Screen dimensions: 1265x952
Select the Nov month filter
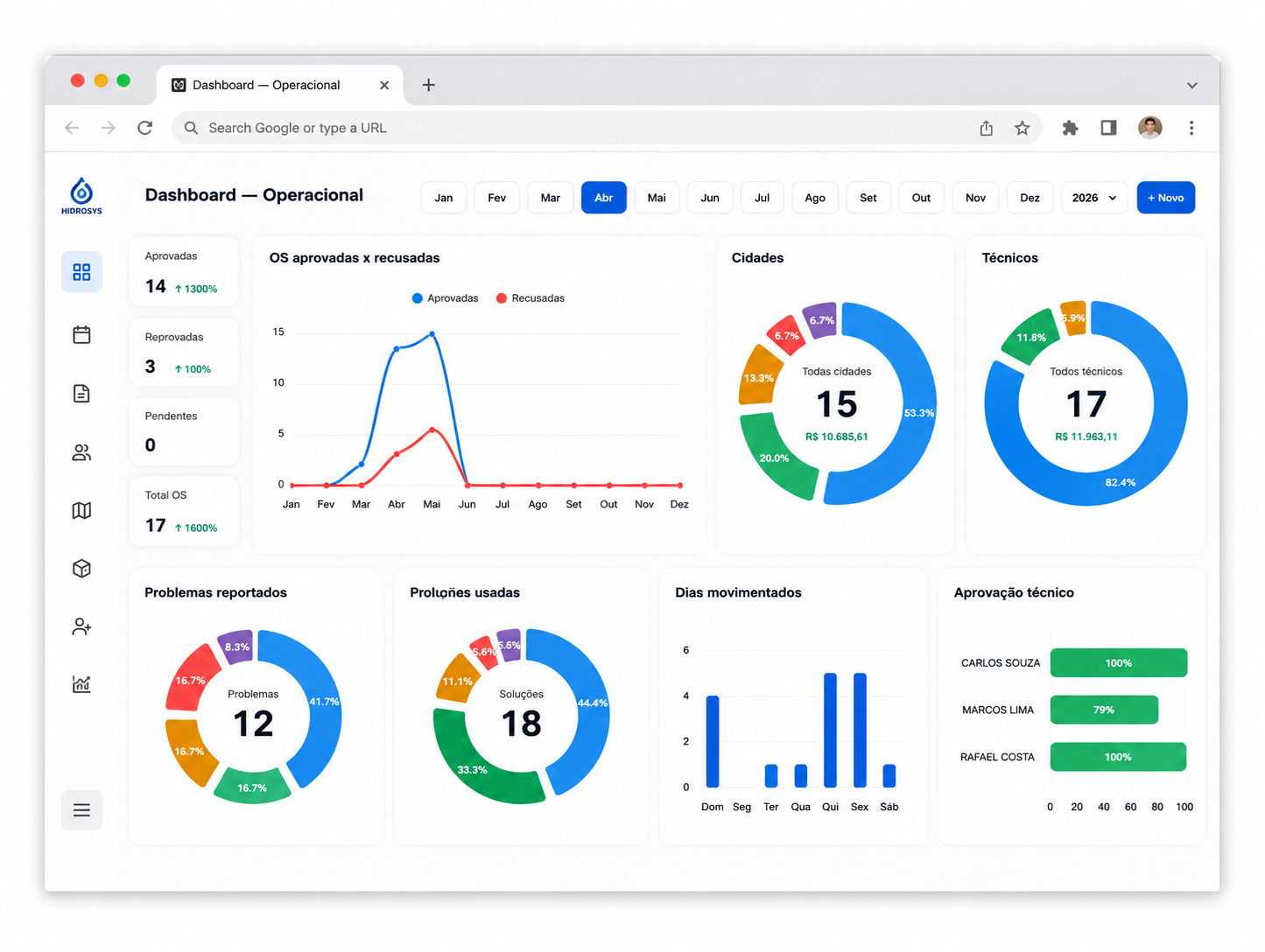[x=976, y=198]
